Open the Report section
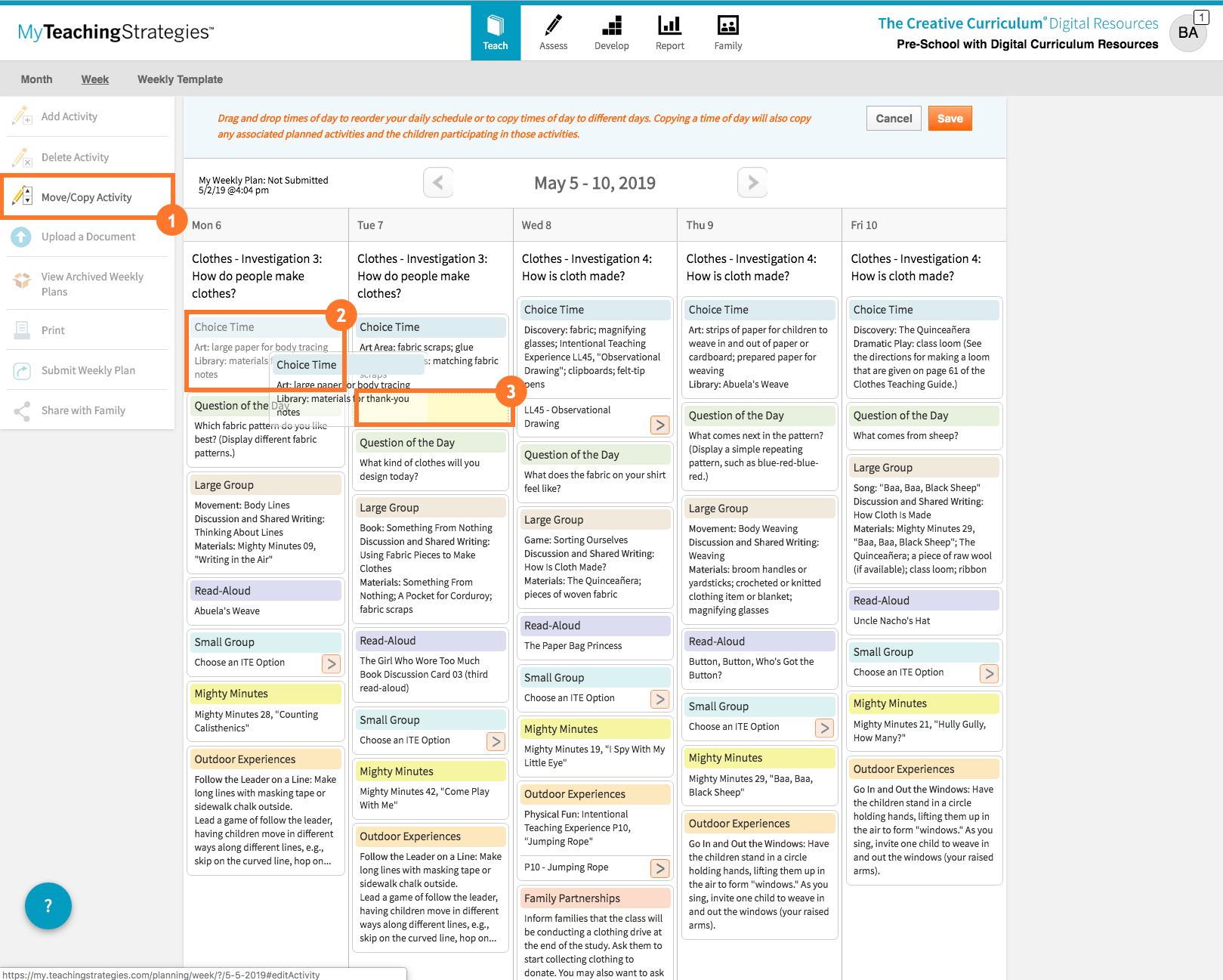Viewport: 1223px width, 980px height. click(x=669, y=32)
